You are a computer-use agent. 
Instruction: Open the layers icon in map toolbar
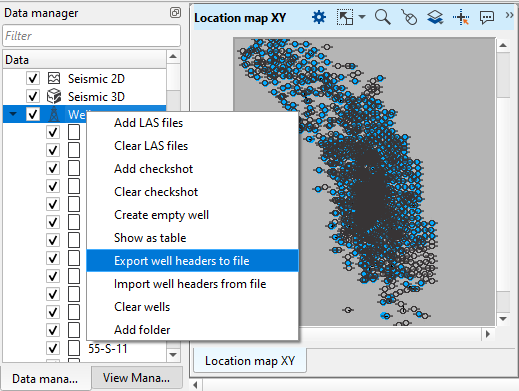point(435,17)
